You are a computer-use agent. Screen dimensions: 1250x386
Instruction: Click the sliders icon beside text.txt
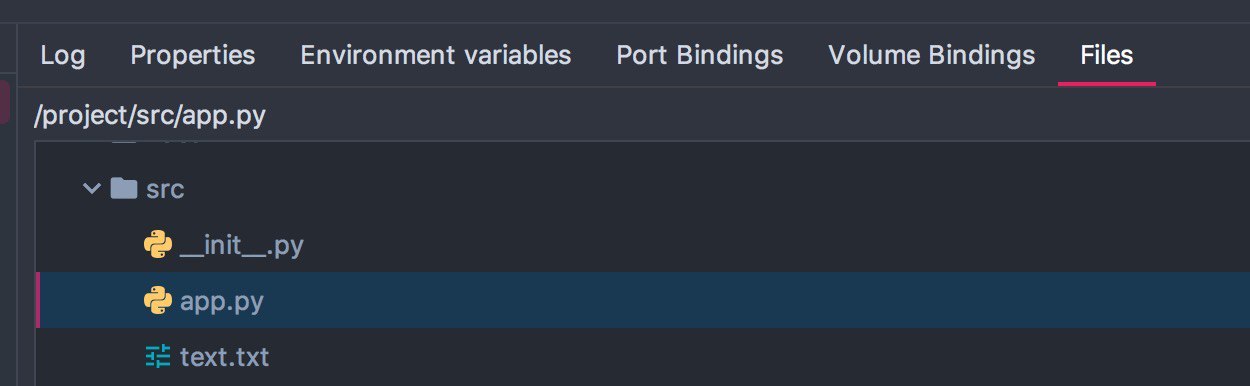158,356
